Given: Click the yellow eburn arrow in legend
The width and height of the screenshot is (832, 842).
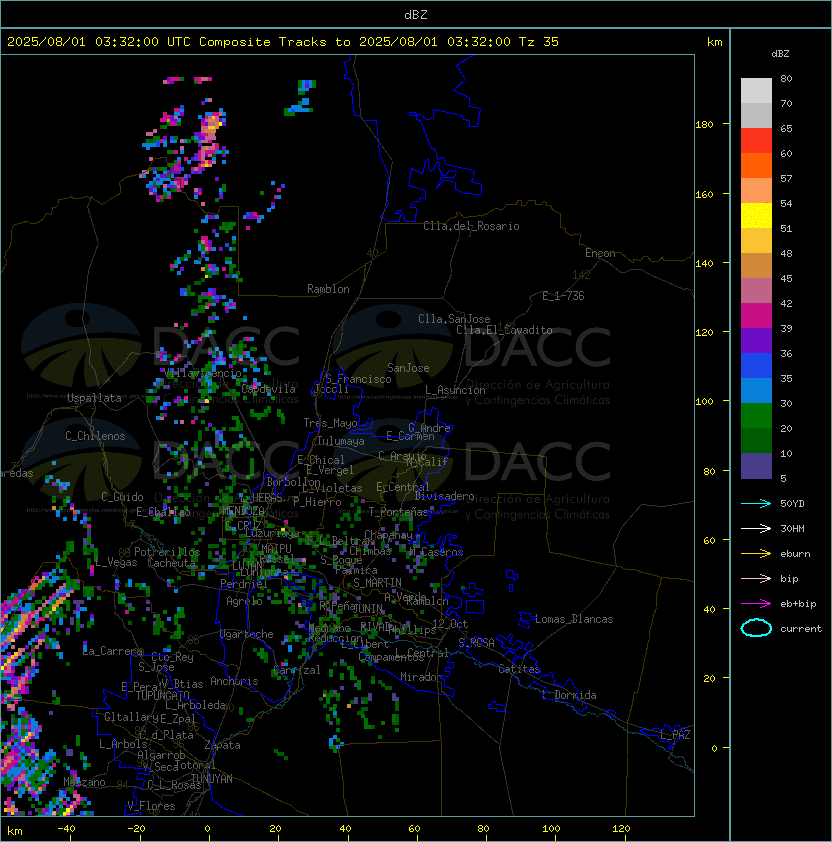Looking at the screenshot, I should [x=756, y=554].
